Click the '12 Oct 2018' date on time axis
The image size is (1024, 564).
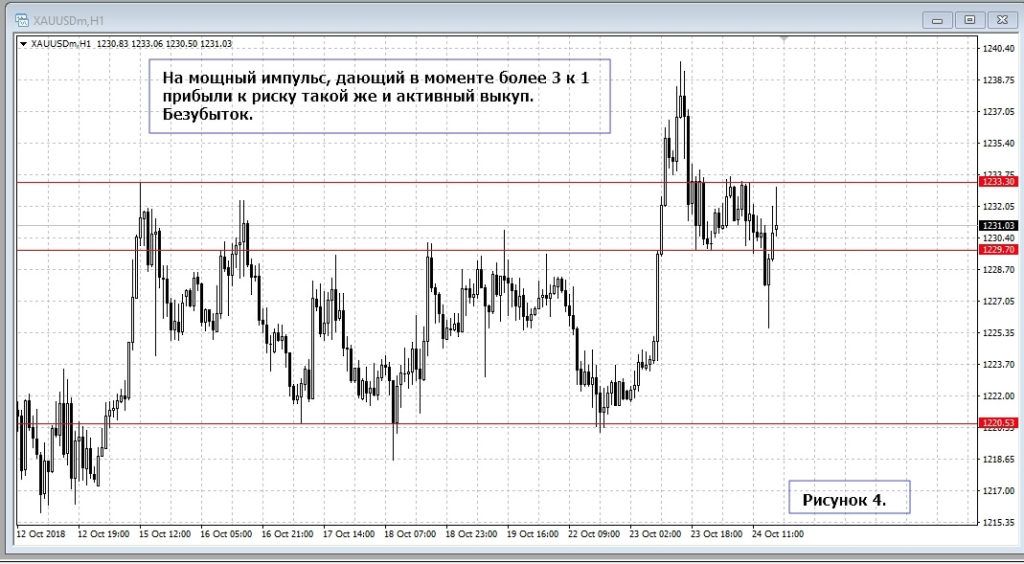point(42,535)
